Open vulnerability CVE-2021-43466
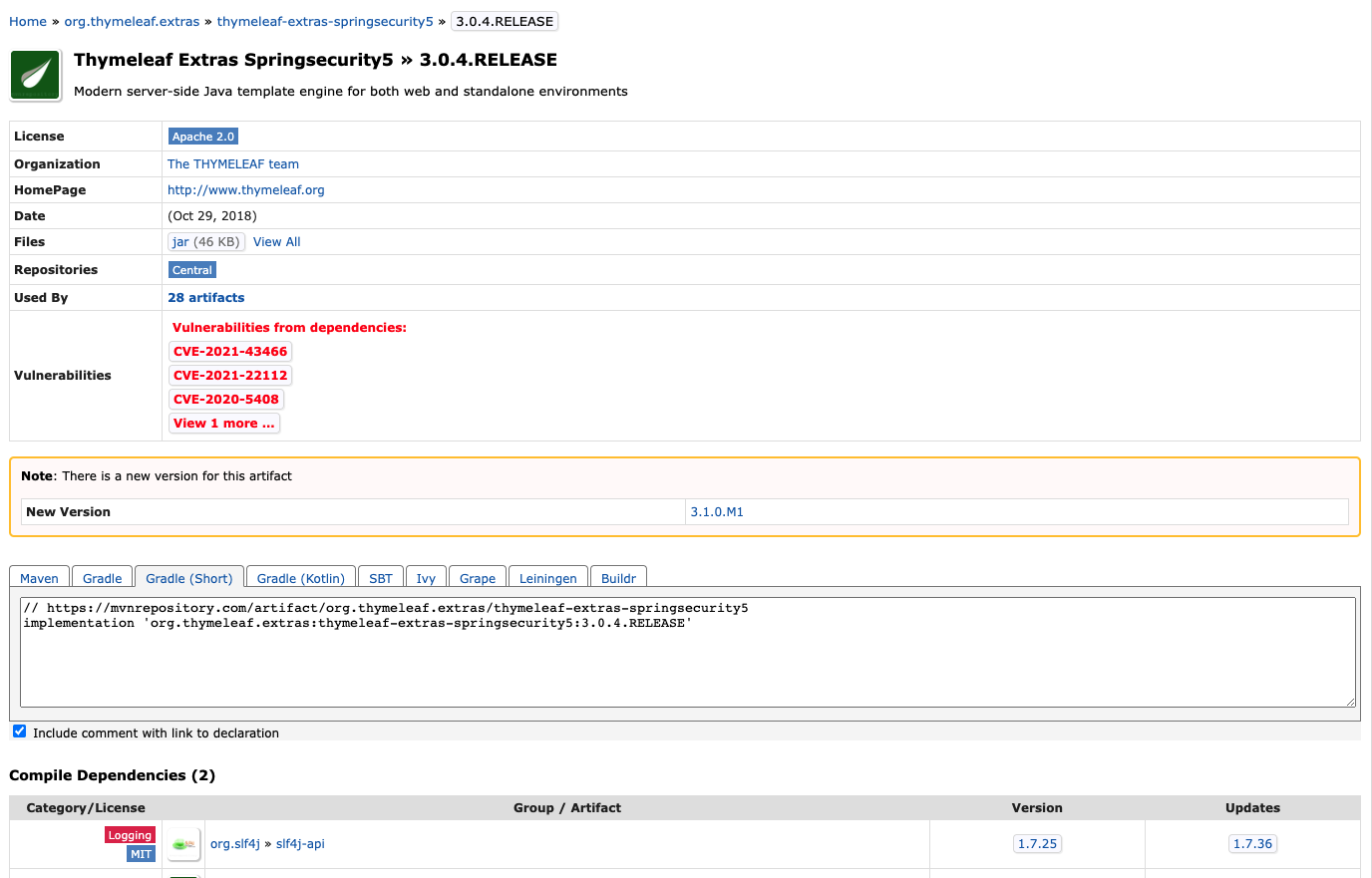This screenshot has height=878, width=1372. (x=230, y=352)
